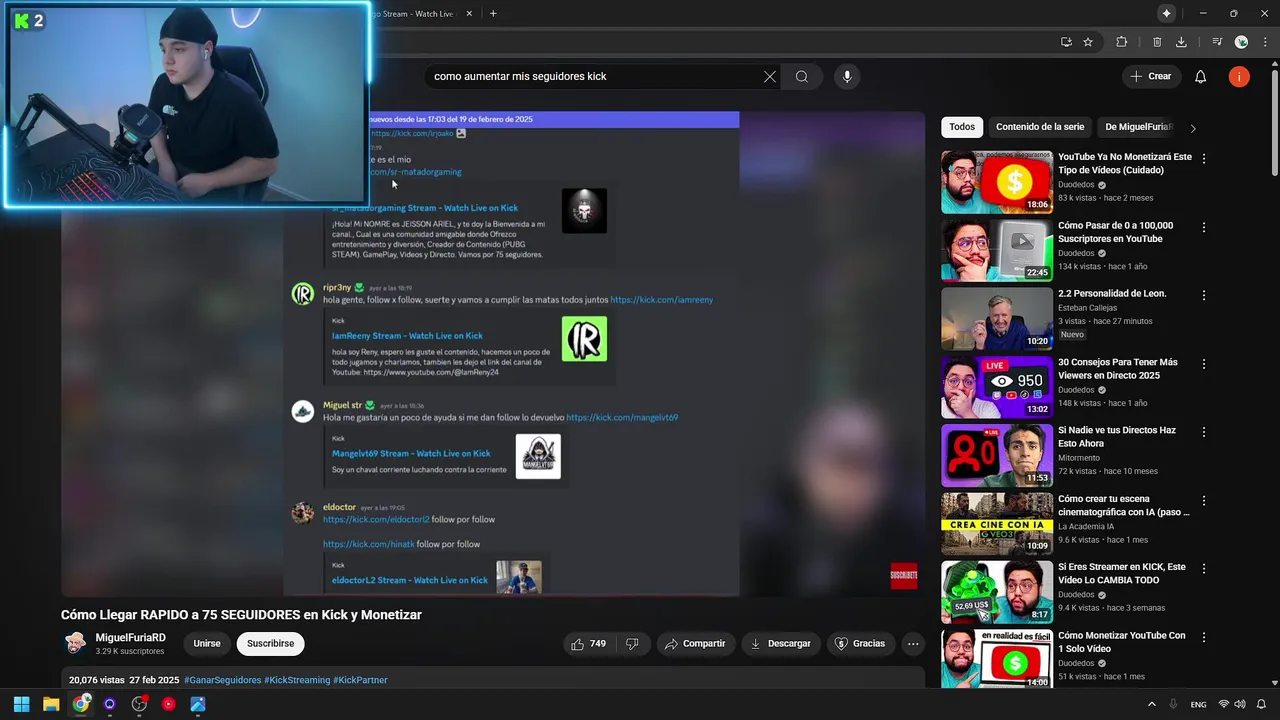Image resolution: width=1280 pixels, height=720 pixels.
Task: Click the #GanarSeguidores hashtag
Action: click(222, 680)
